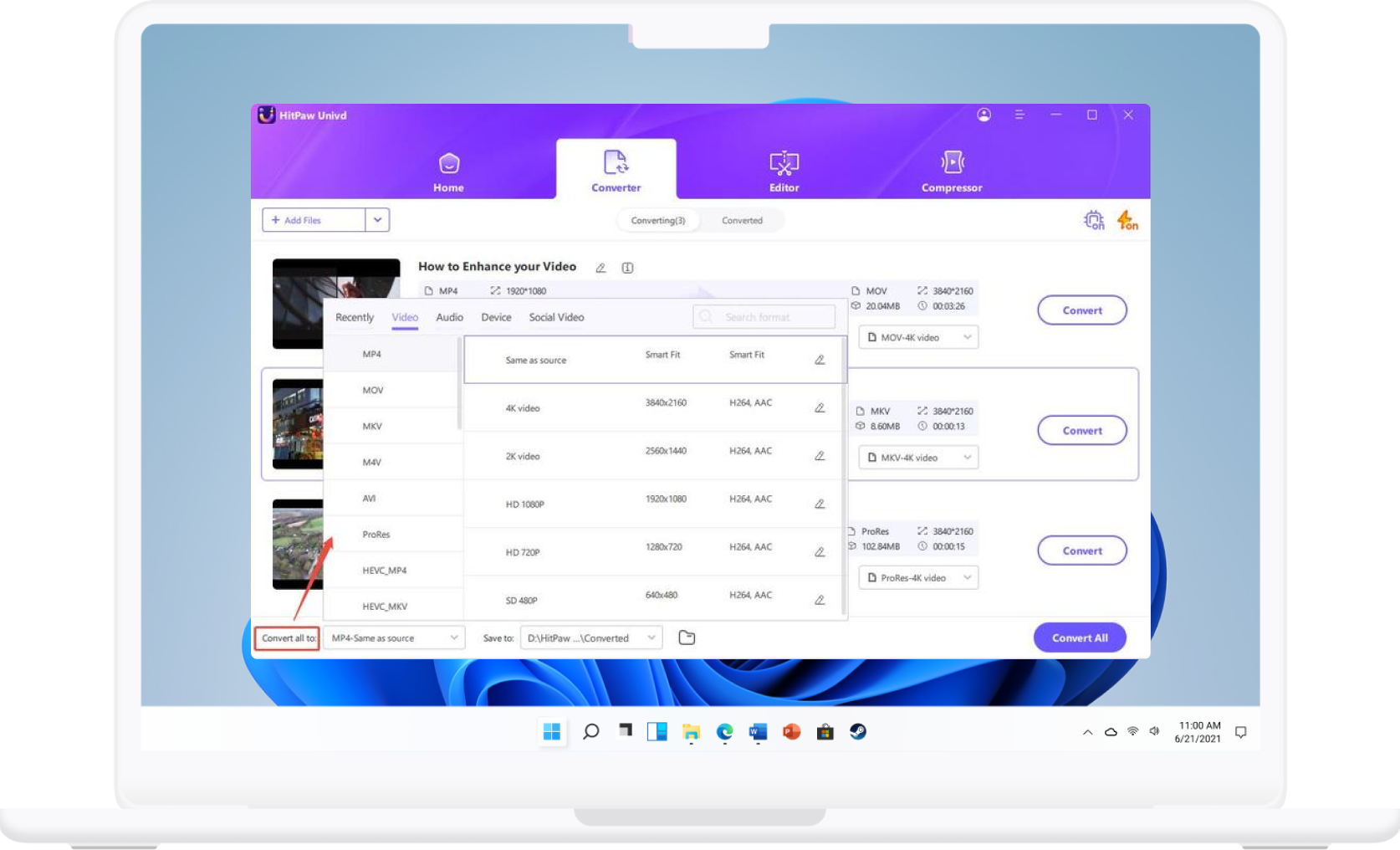1400x850 pixels.
Task: Open Microsoft Word from the taskbar
Action: [x=759, y=731]
